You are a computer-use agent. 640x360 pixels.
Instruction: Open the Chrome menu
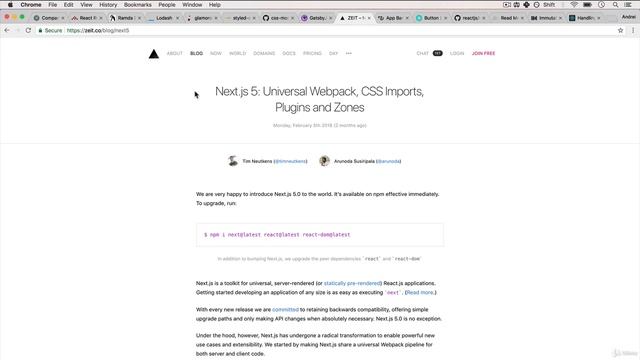(x=31, y=5)
